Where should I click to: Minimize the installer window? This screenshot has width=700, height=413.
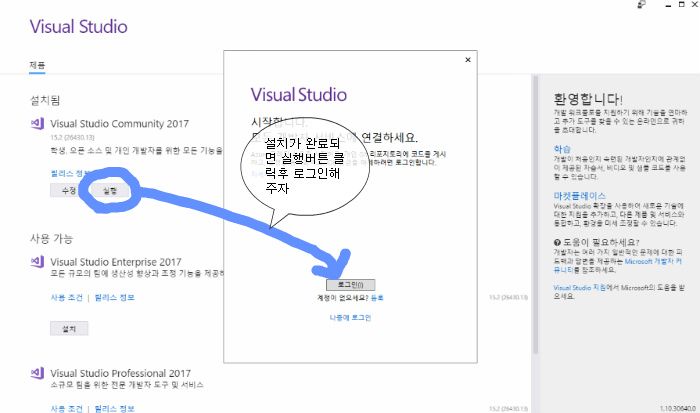pos(668,5)
